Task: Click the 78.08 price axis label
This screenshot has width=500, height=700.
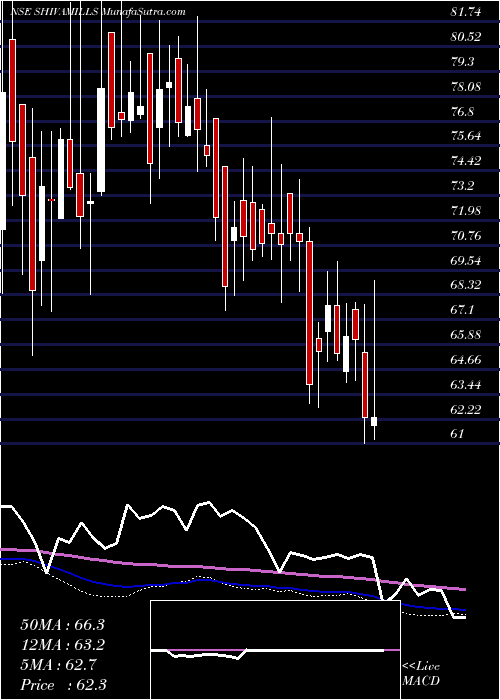Action: click(x=466, y=87)
